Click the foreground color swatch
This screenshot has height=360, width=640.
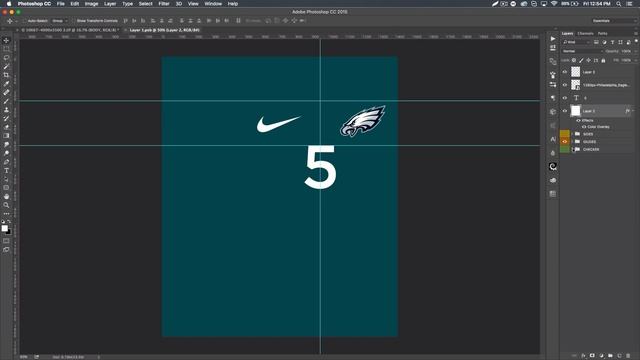coord(4,228)
